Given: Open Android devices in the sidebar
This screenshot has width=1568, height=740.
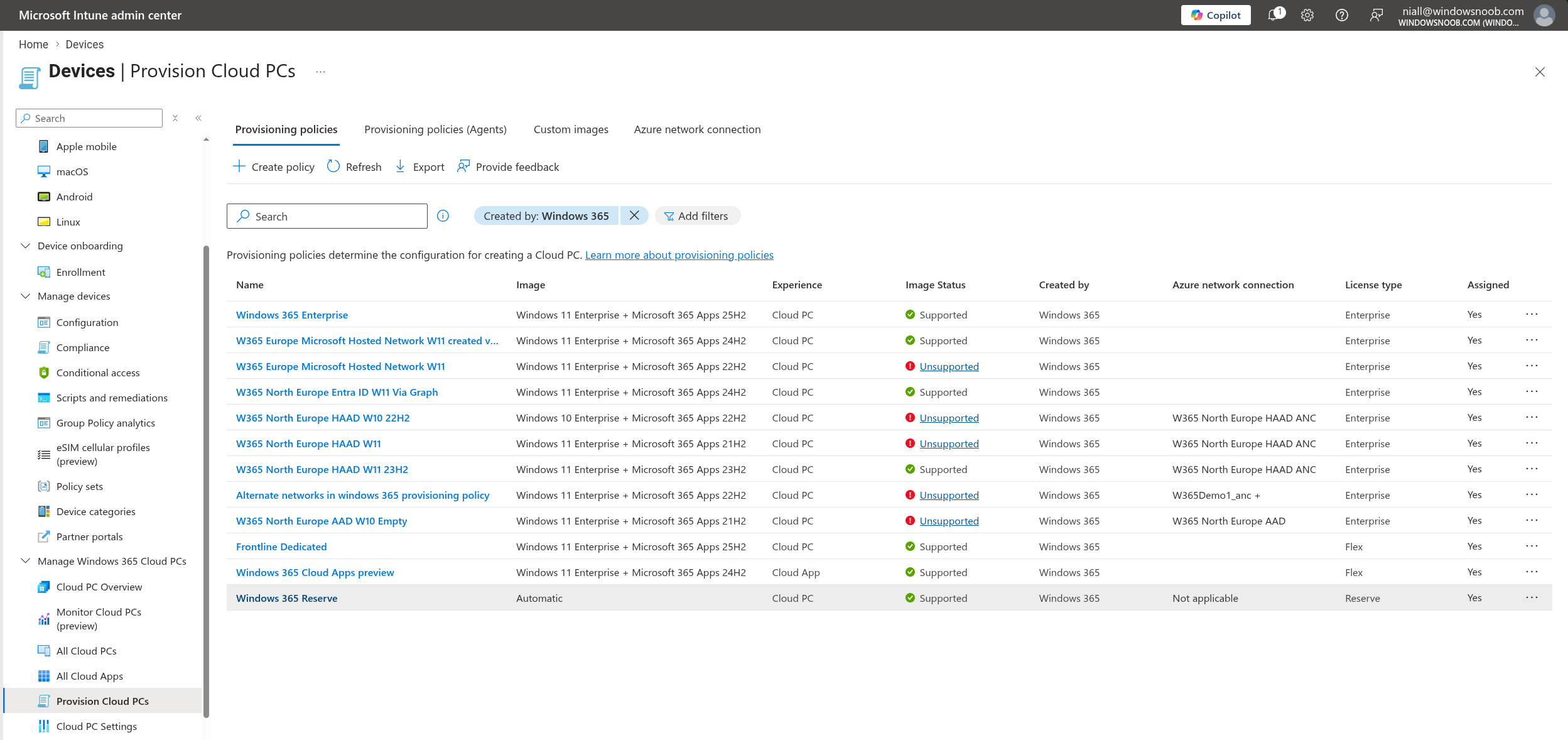Looking at the screenshot, I should pyautogui.click(x=74, y=197).
